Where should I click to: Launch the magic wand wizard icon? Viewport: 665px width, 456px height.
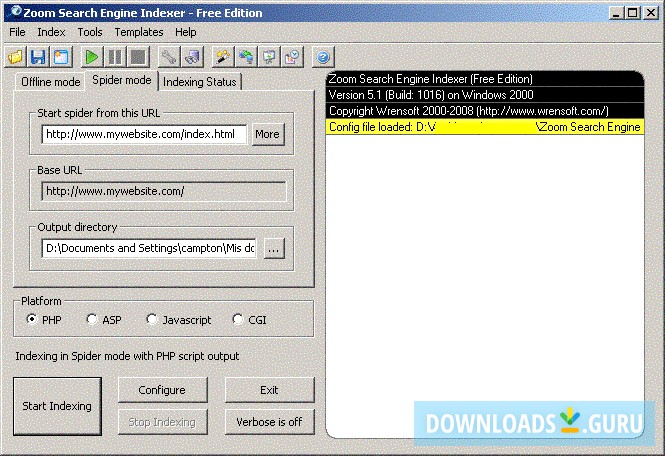point(223,57)
